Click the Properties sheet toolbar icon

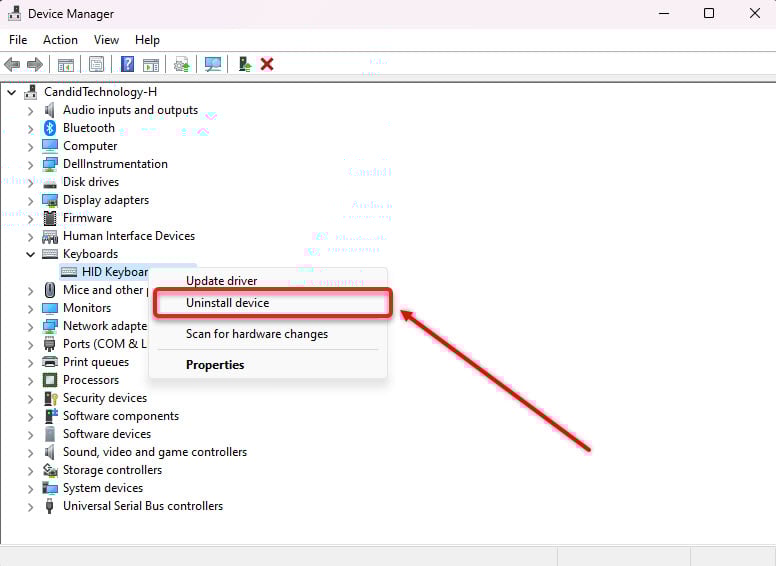coord(97,64)
